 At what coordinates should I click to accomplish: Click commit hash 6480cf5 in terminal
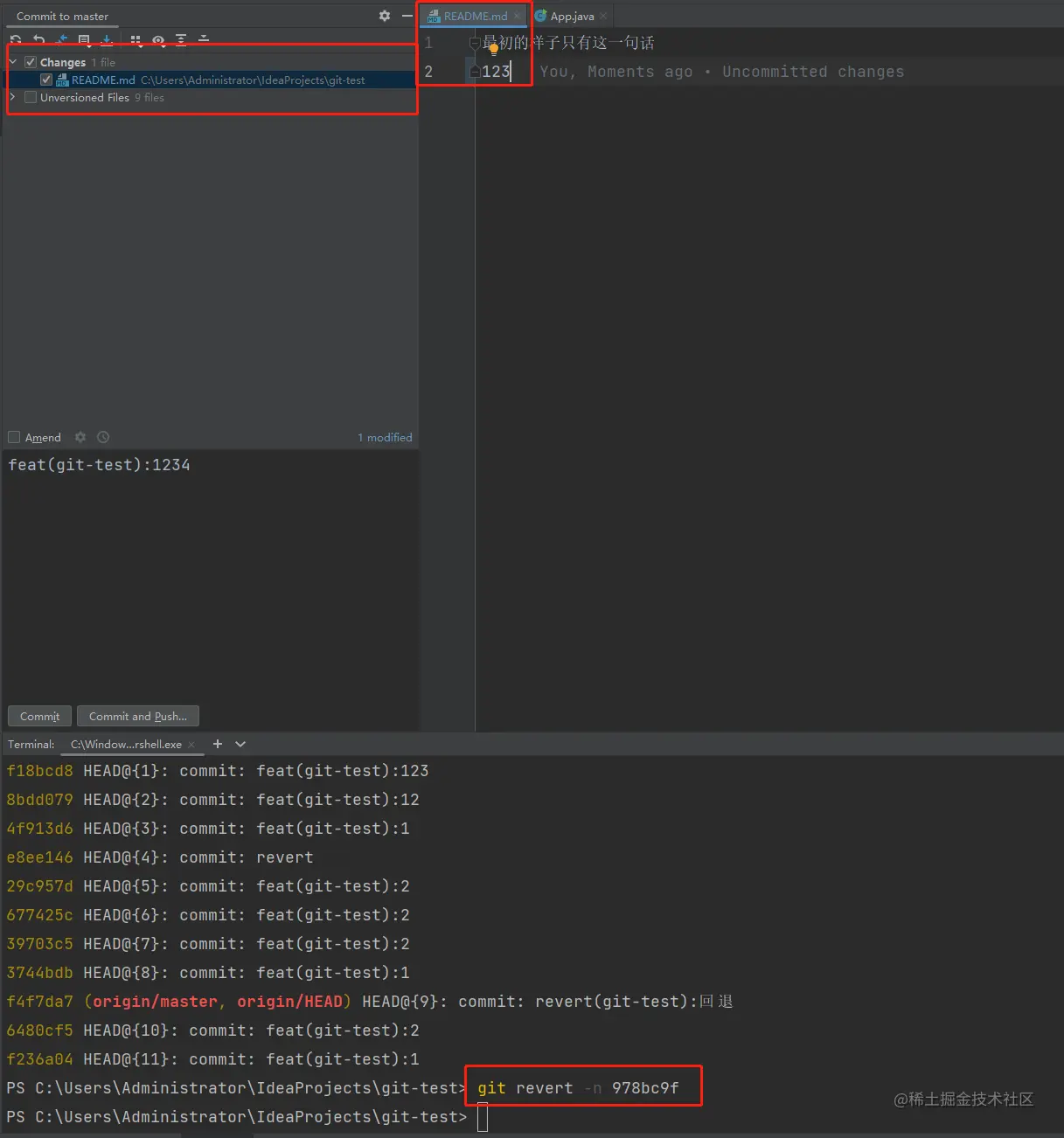click(x=39, y=1030)
